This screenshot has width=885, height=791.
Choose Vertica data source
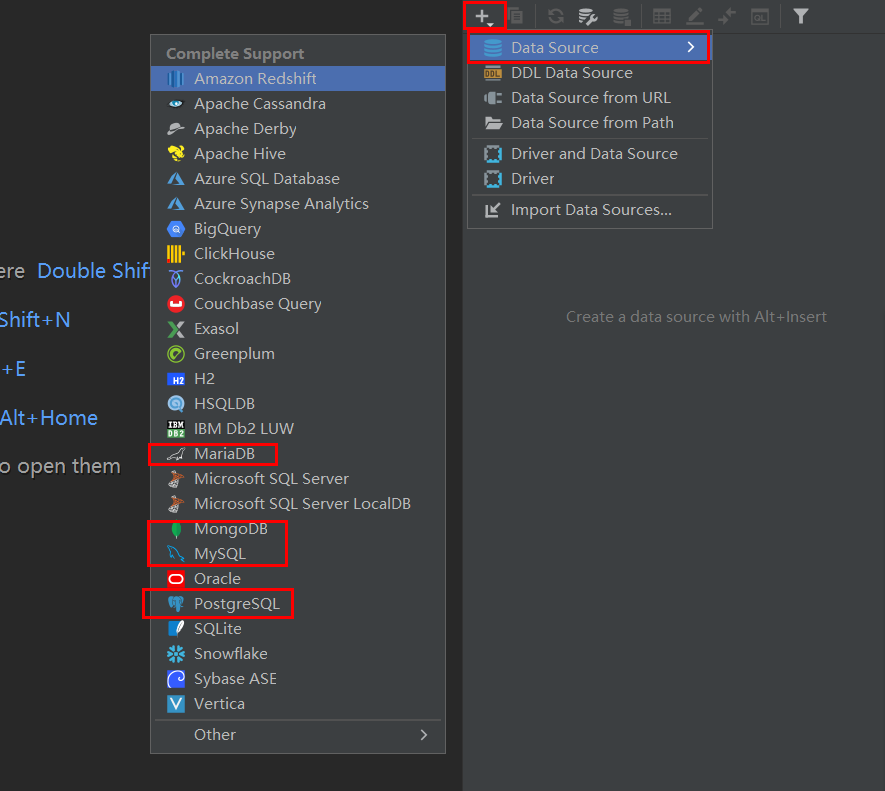click(298, 704)
